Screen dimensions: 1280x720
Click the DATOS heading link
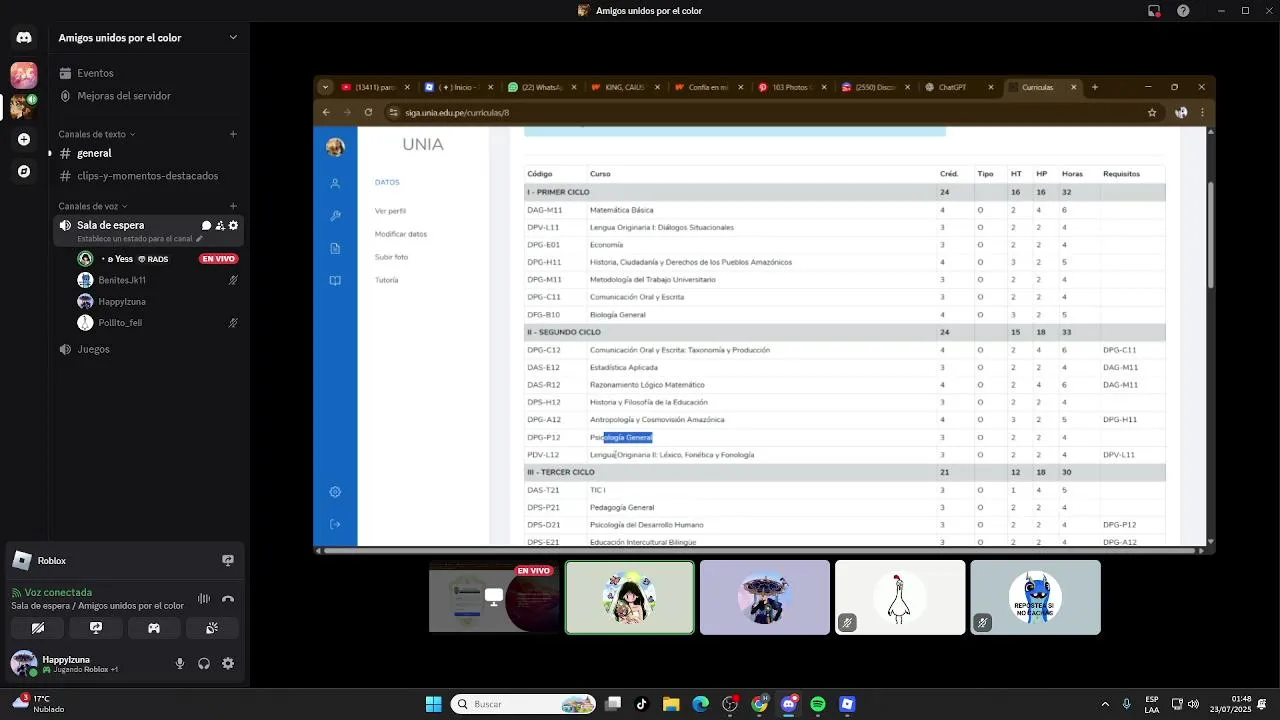pyautogui.click(x=387, y=182)
